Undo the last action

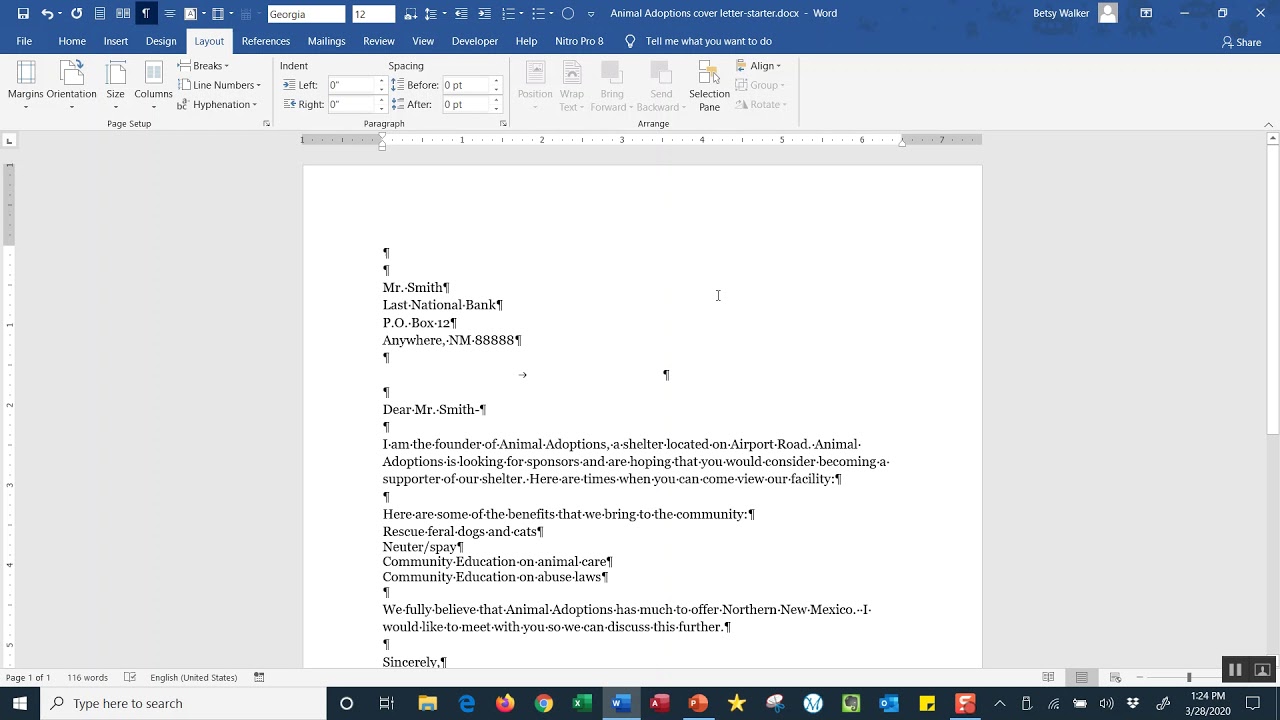46,13
